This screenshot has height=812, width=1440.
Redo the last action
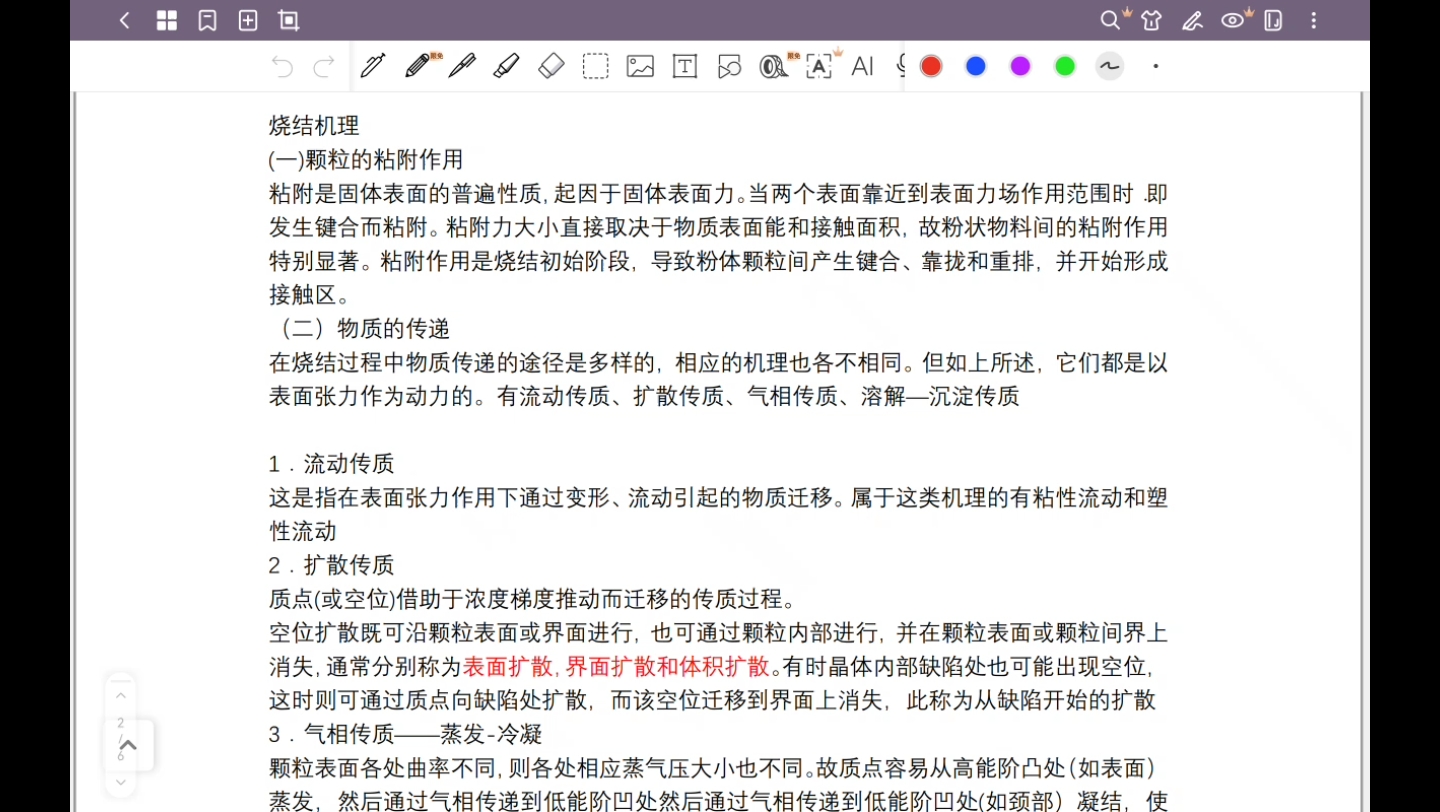pyautogui.click(x=324, y=67)
